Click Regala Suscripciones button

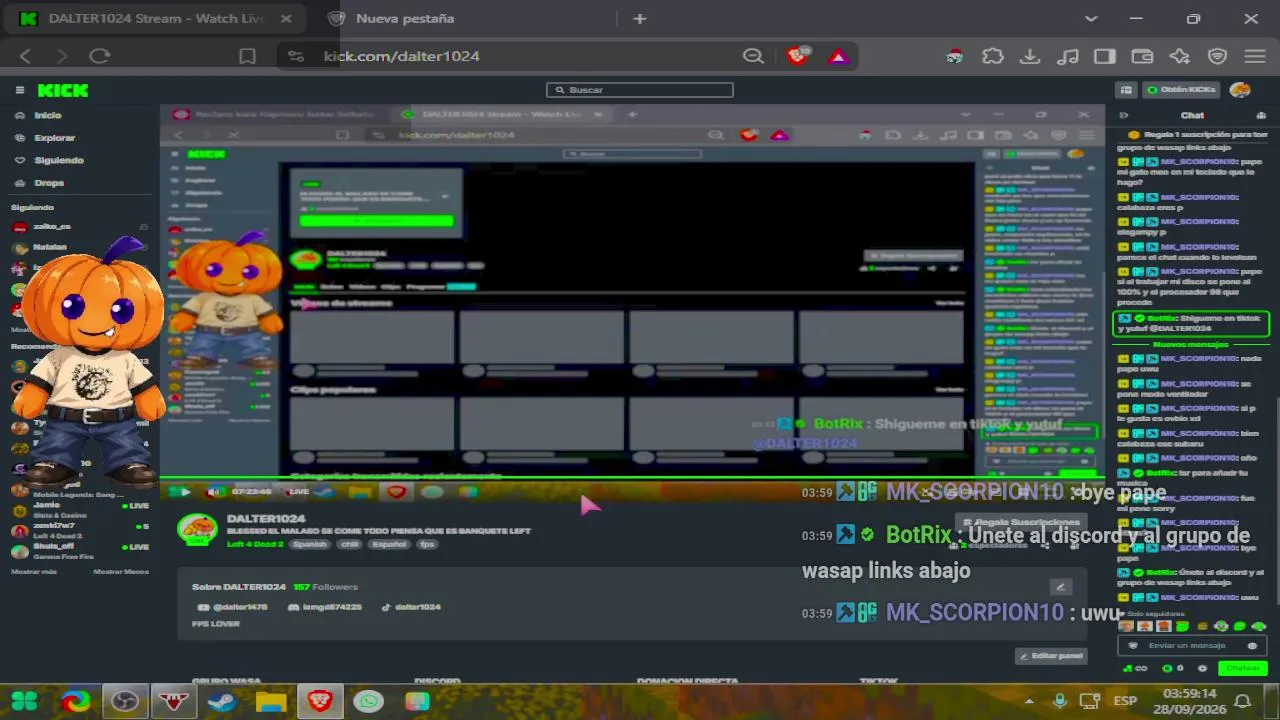pyautogui.click(x=1021, y=522)
